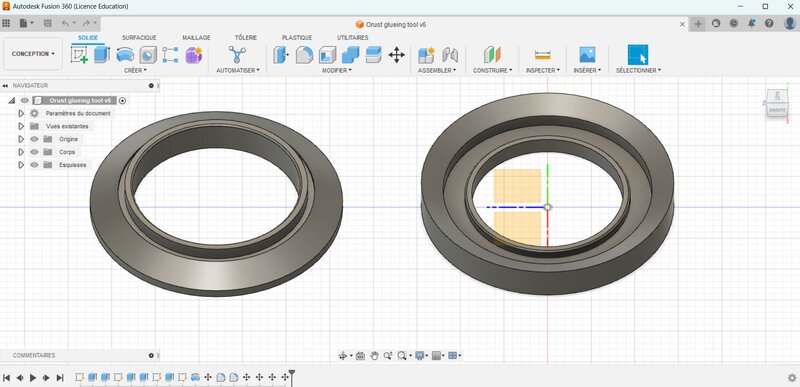Hide the Esquisses folder
Image resolution: width=800 pixels, height=387 pixels.
click(x=34, y=165)
